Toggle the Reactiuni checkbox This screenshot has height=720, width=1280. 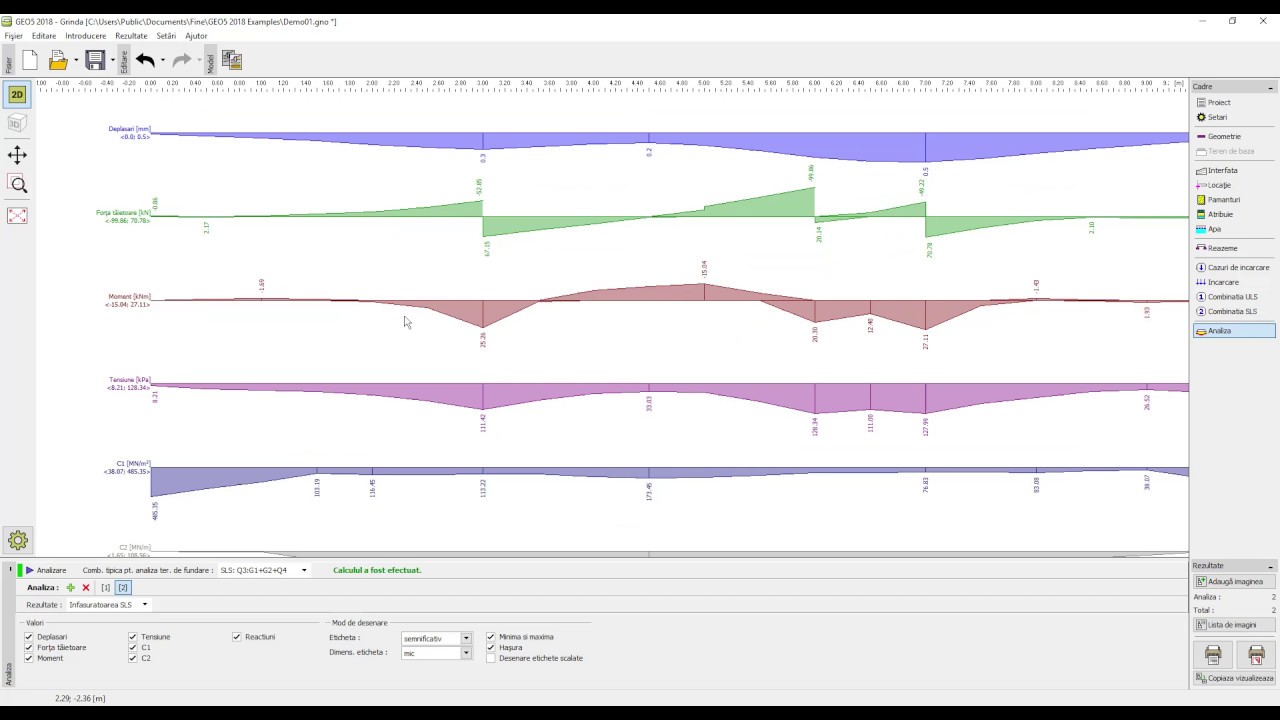coord(237,637)
